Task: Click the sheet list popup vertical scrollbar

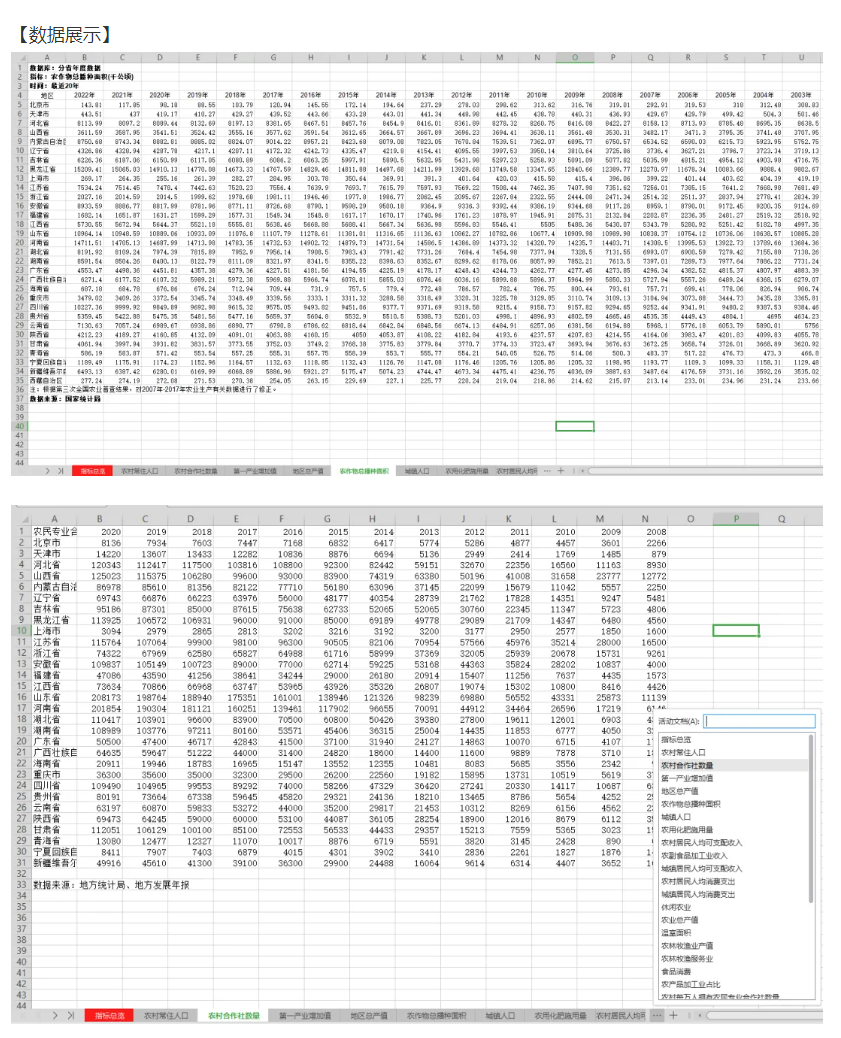Action: click(x=811, y=819)
